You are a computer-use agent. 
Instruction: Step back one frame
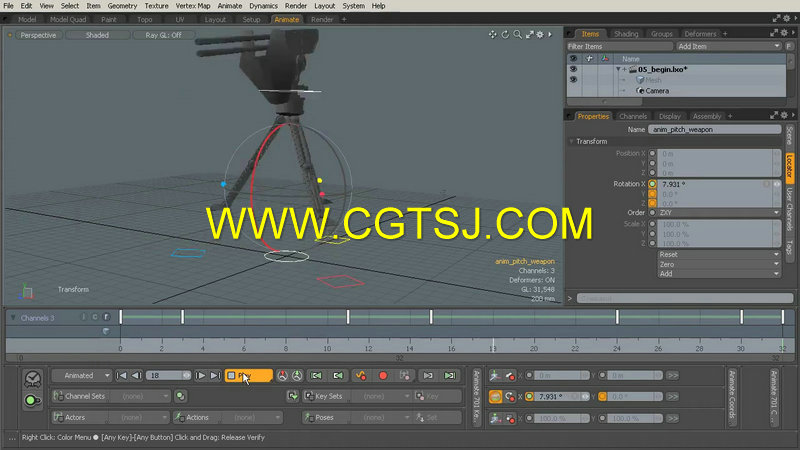coord(136,376)
